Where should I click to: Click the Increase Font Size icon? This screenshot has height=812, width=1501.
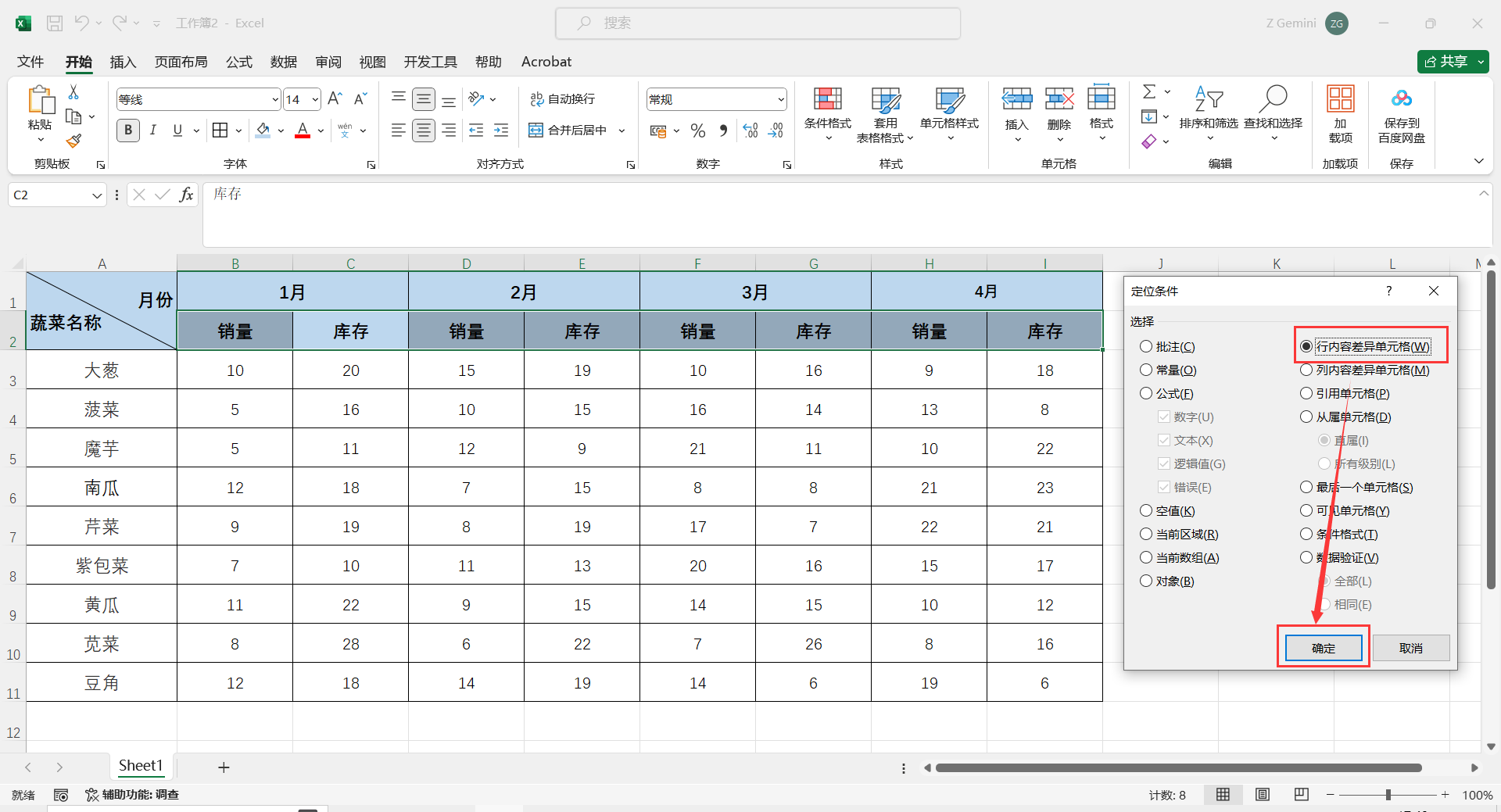click(335, 99)
